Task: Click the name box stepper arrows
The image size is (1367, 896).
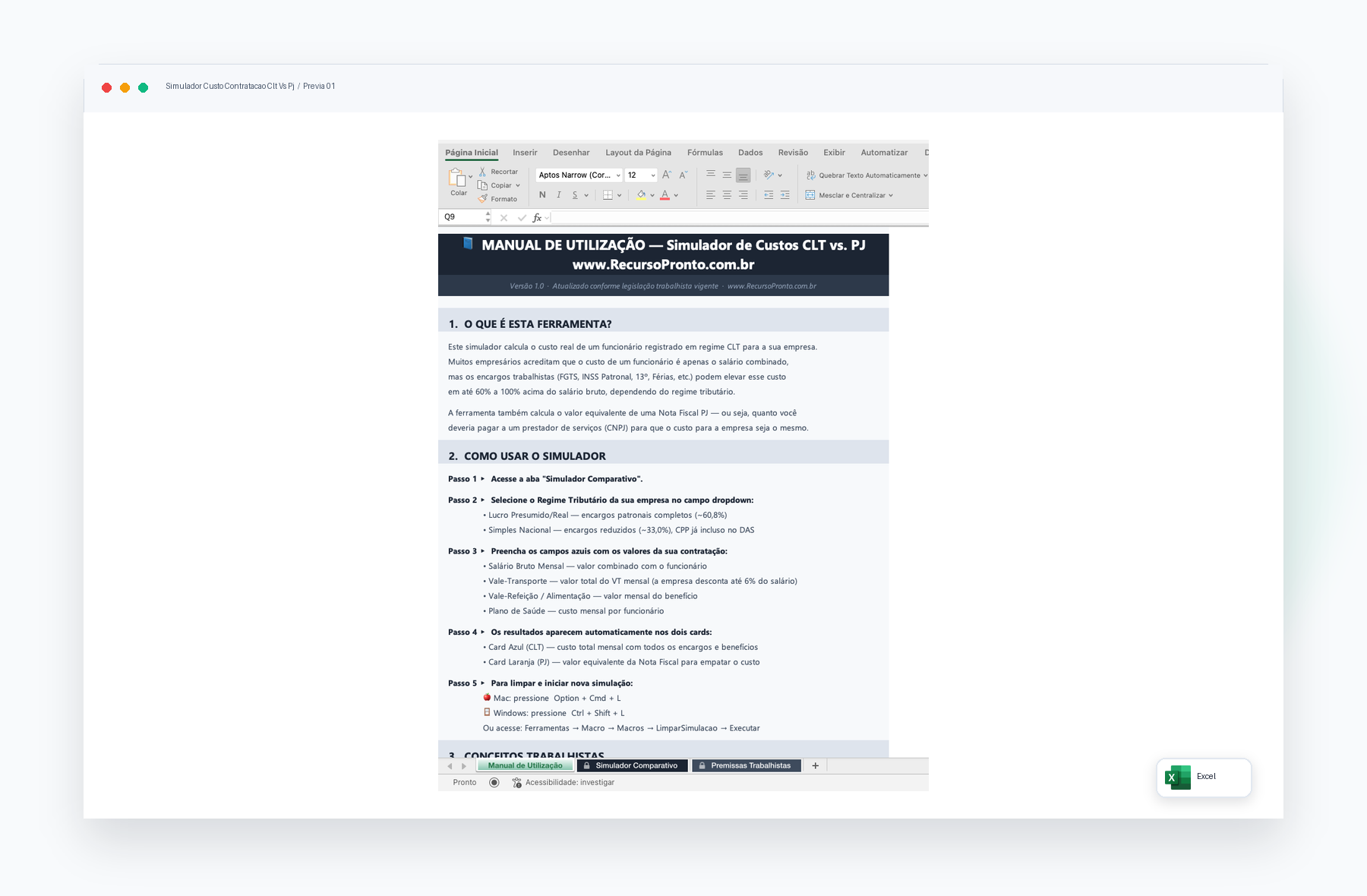Action: click(x=488, y=217)
